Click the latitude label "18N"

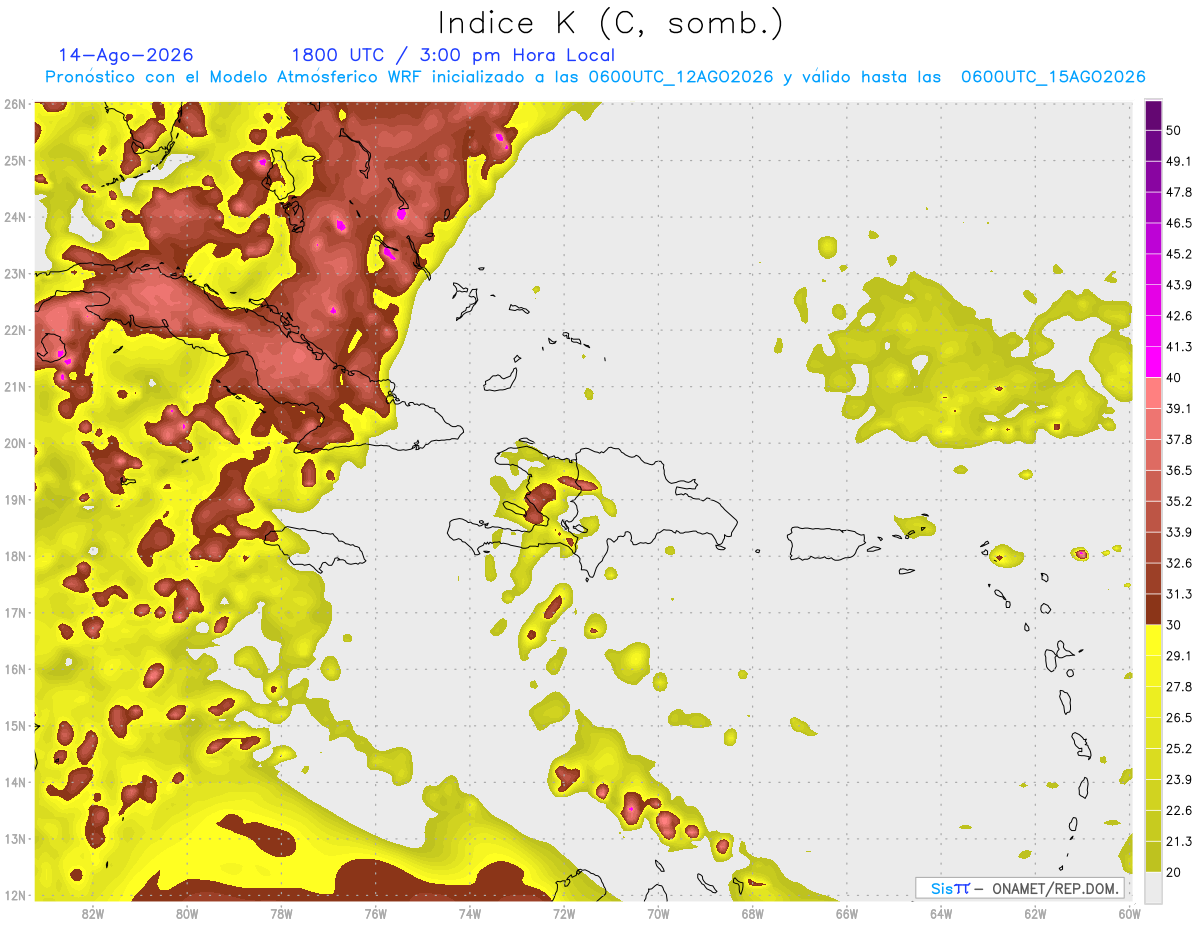15,556
